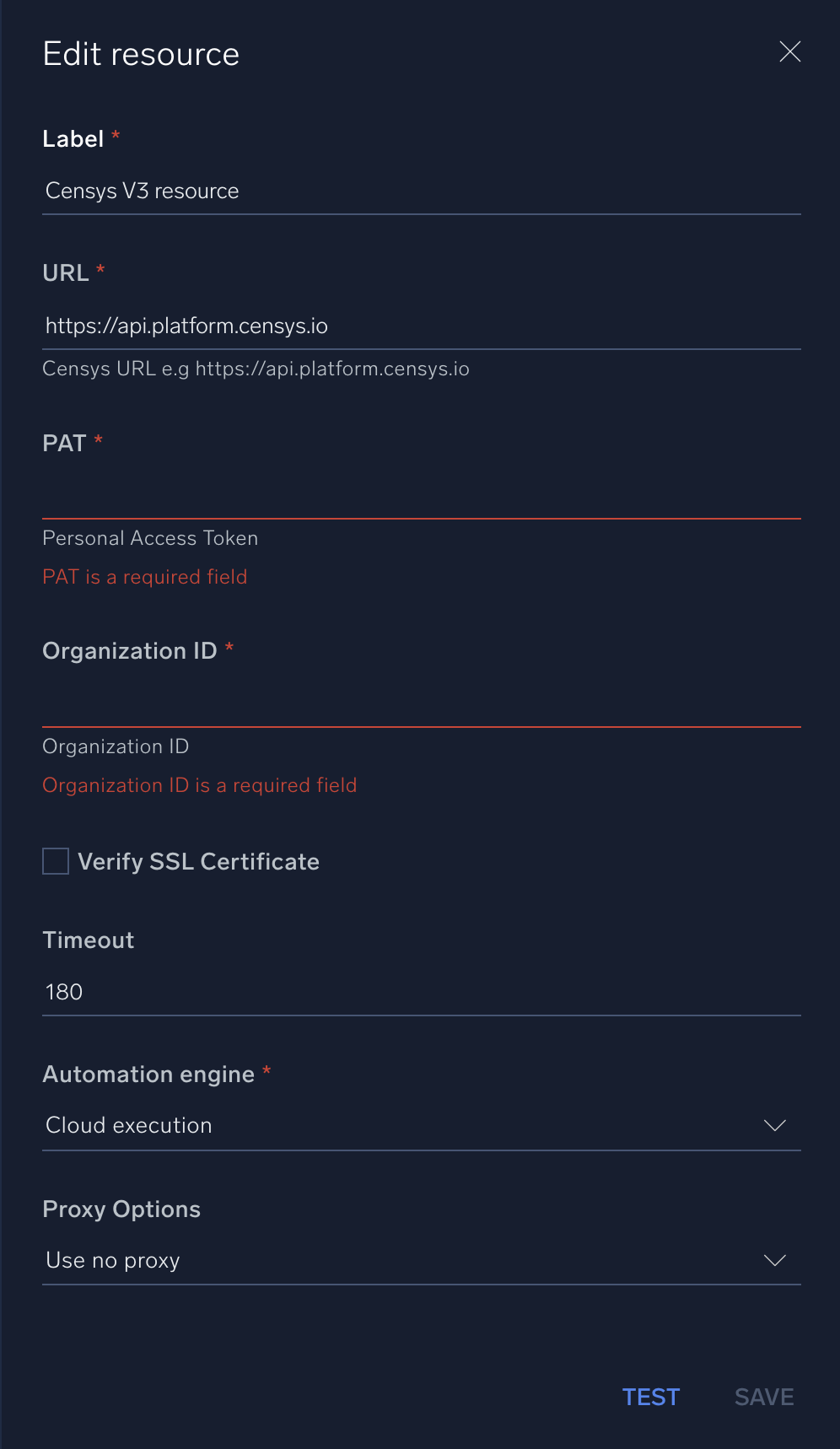This screenshot has width=840, height=1449.
Task: Open the Use no proxy dropdown
Action: pos(405,1261)
